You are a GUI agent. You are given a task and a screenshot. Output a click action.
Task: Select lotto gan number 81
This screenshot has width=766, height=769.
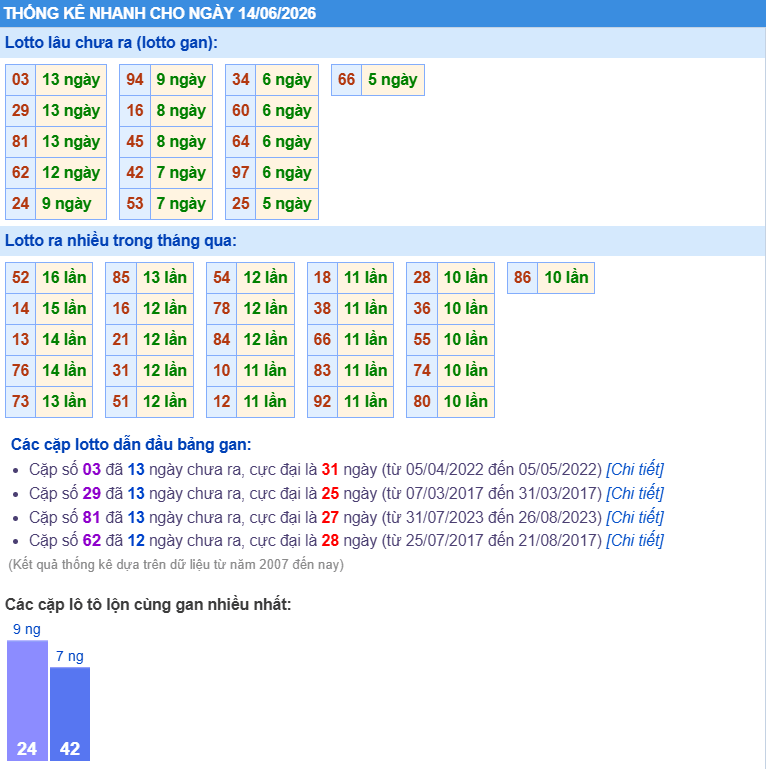click(x=21, y=141)
